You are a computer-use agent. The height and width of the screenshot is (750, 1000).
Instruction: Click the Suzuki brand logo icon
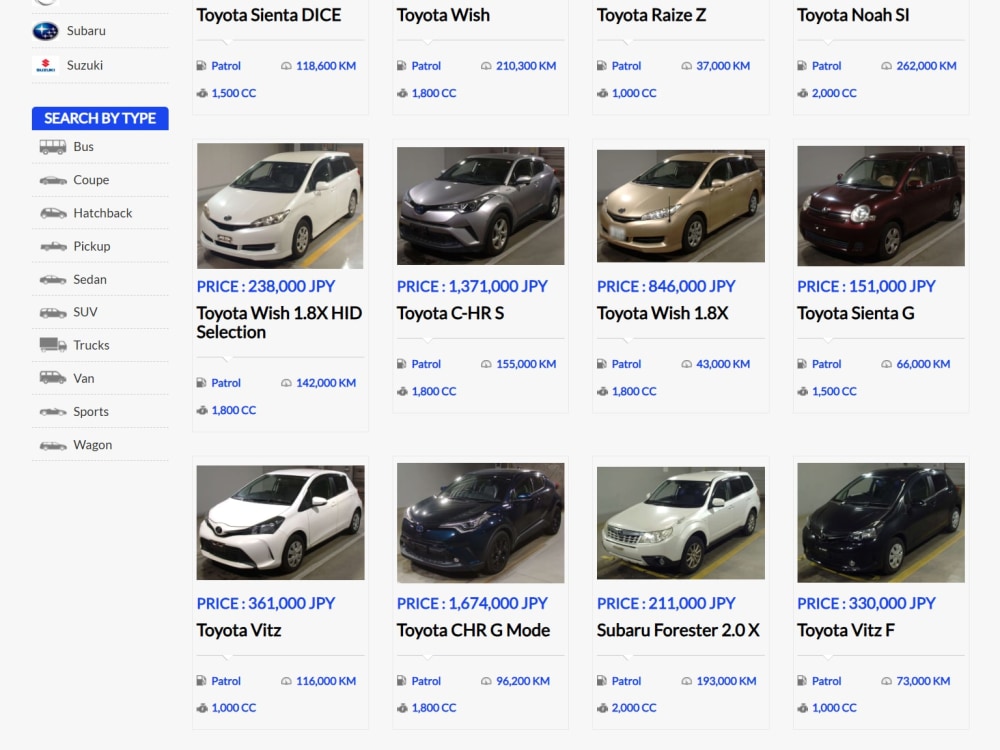pyautogui.click(x=45, y=65)
